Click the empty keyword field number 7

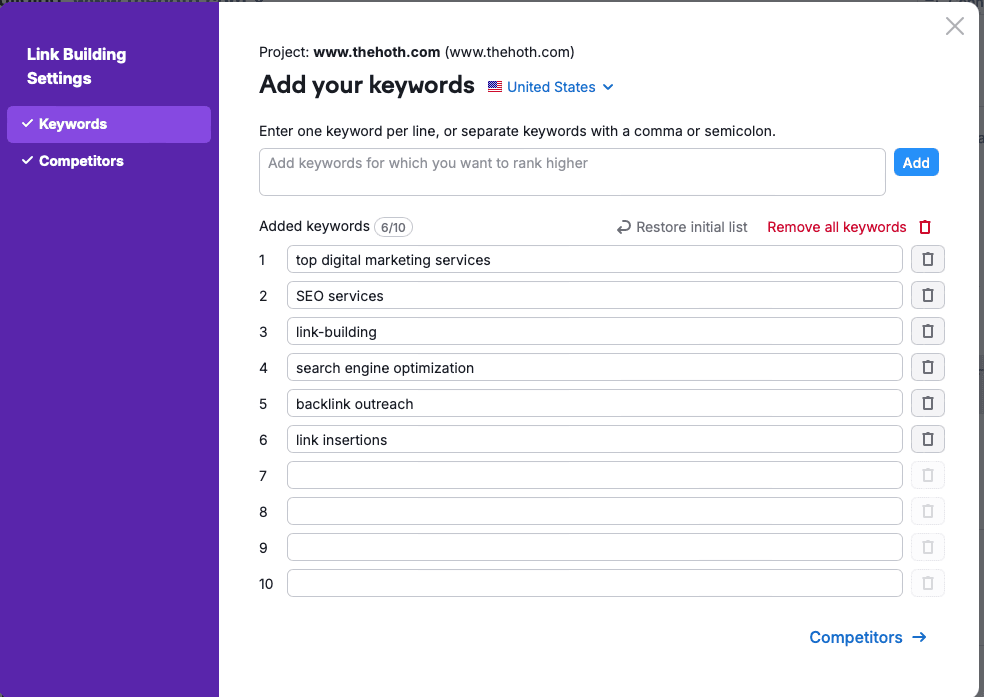point(594,475)
